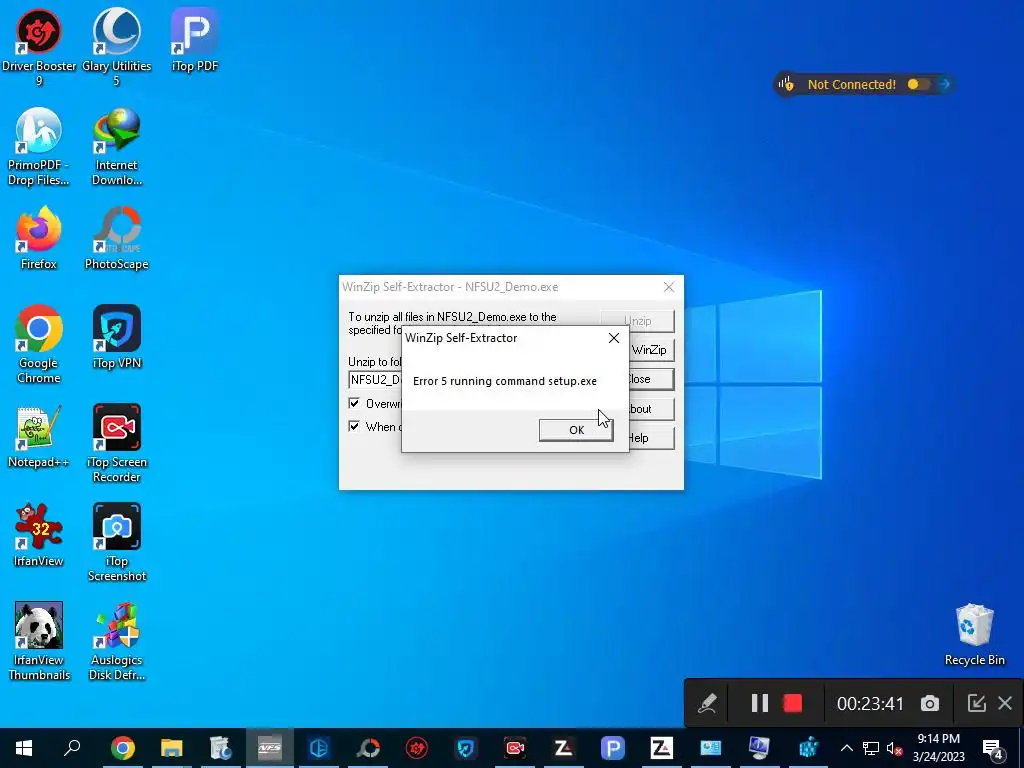1024x768 pixels.
Task: Open taskbar search magnifier
Action: (72, 748)
